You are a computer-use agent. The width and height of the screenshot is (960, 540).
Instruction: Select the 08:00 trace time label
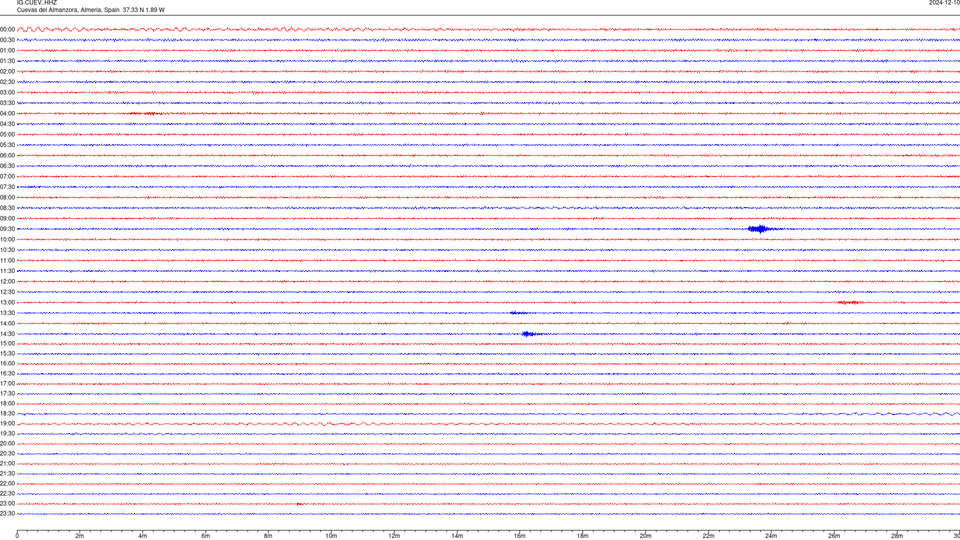pyautogui.click(x=7, y=198)
